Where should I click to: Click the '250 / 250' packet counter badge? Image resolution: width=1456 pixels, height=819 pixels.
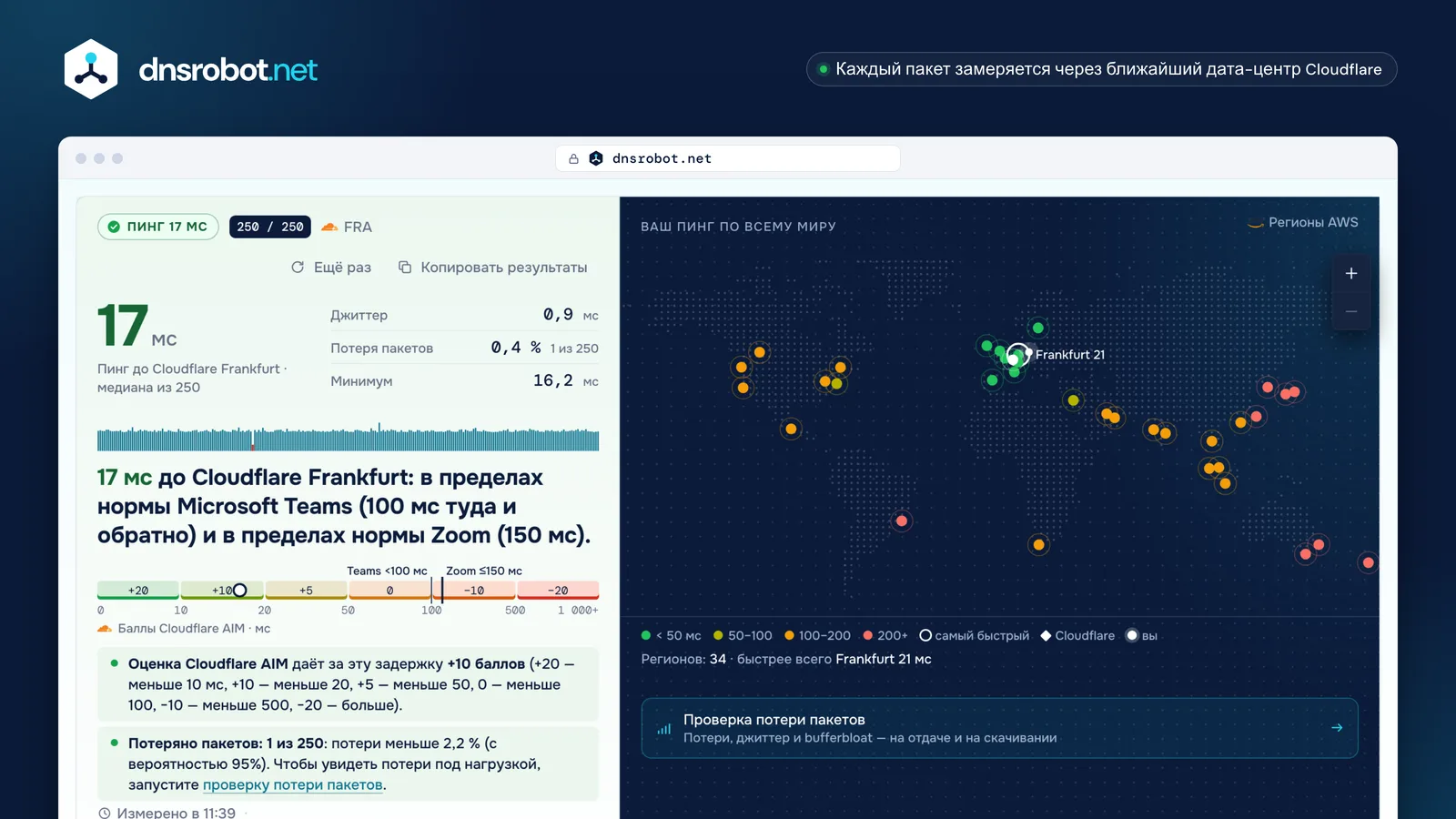[x=270, y=227]
